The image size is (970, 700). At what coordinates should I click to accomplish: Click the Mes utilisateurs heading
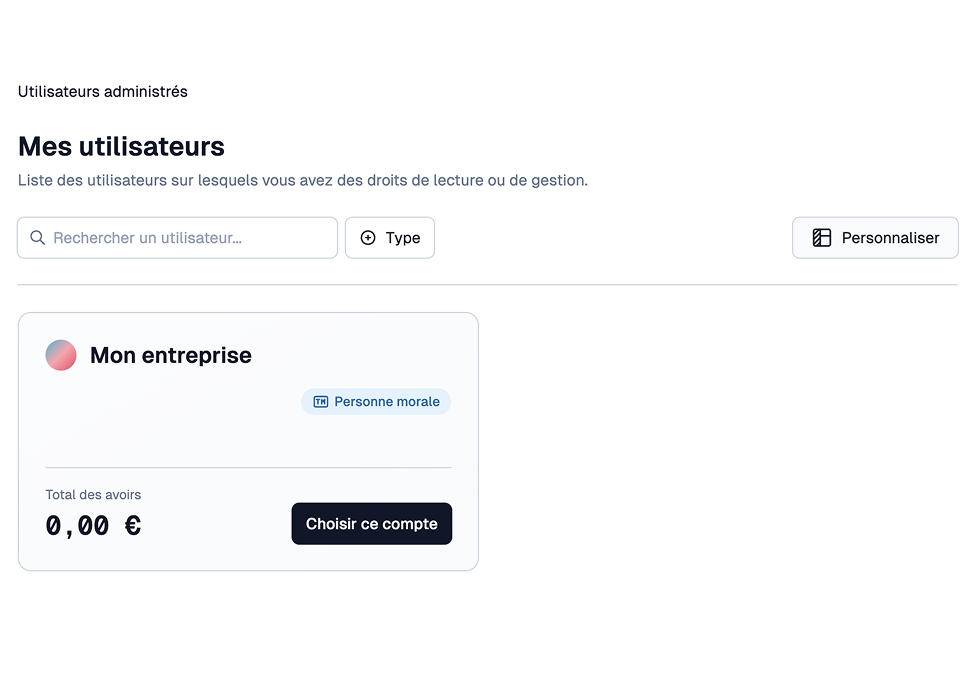click(121, 147)
